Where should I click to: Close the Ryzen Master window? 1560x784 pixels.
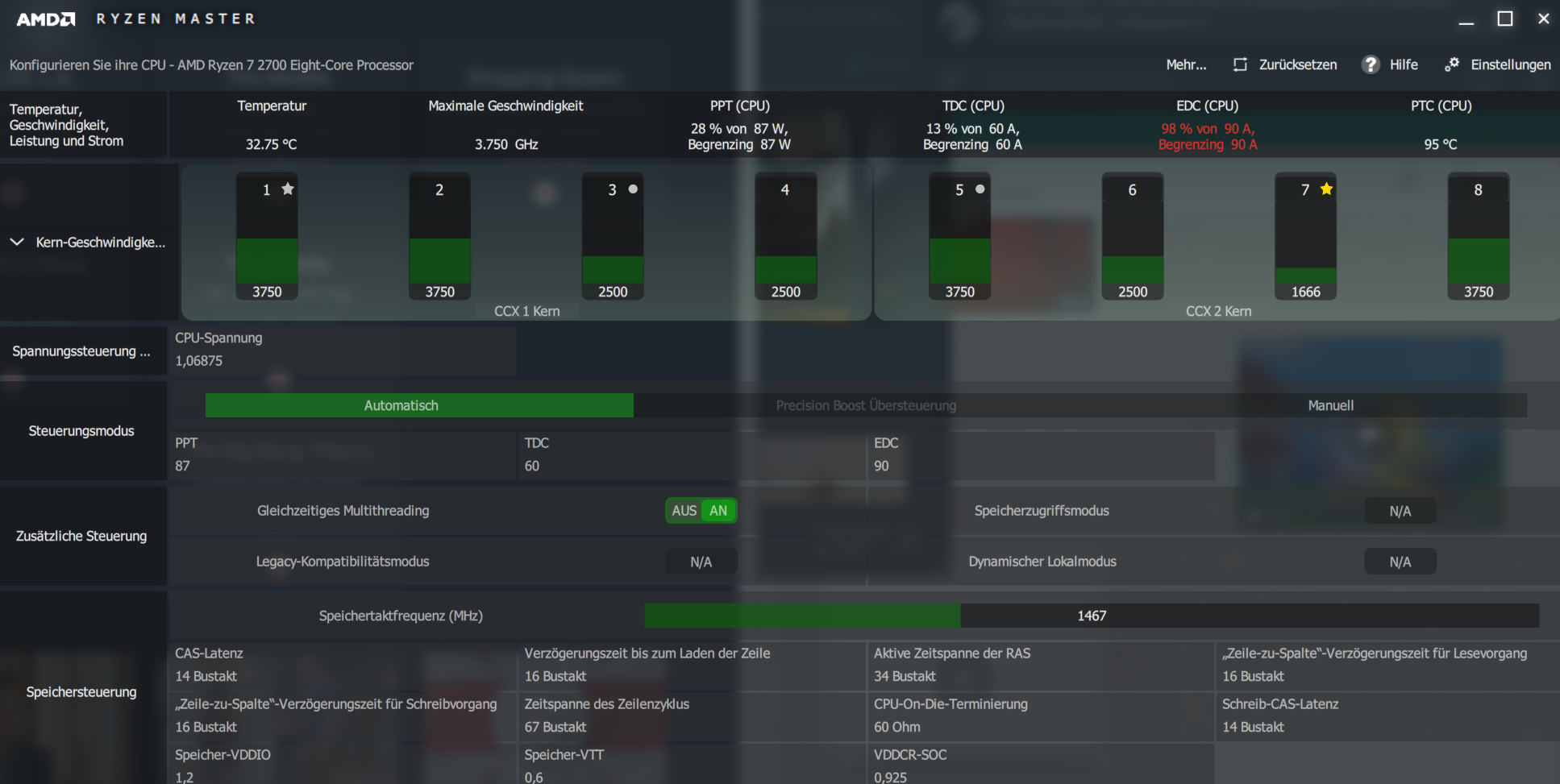[1543, 19]
